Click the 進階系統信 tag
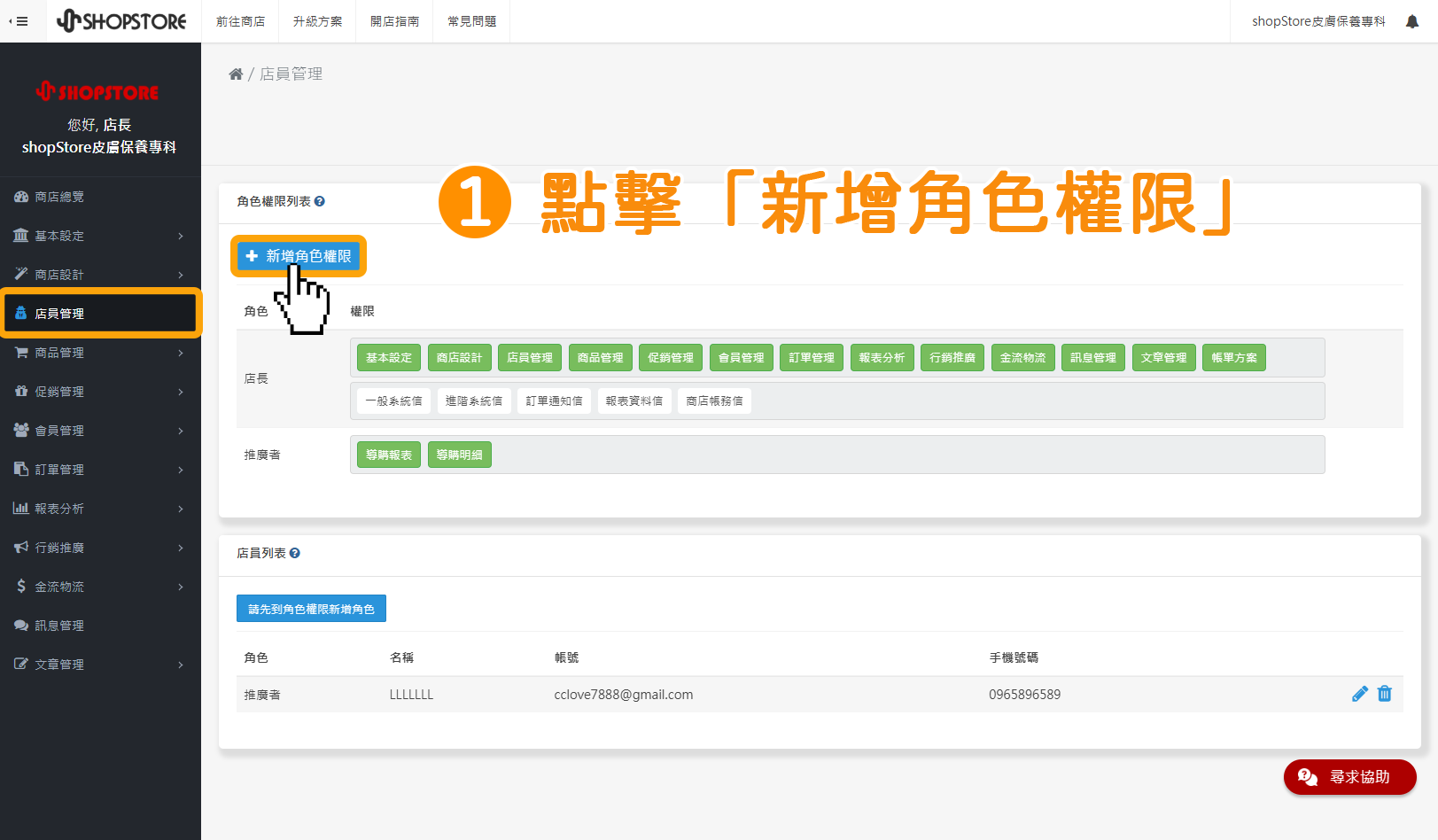This screenshot has height=840, width=1438. (x=473, y=401)
